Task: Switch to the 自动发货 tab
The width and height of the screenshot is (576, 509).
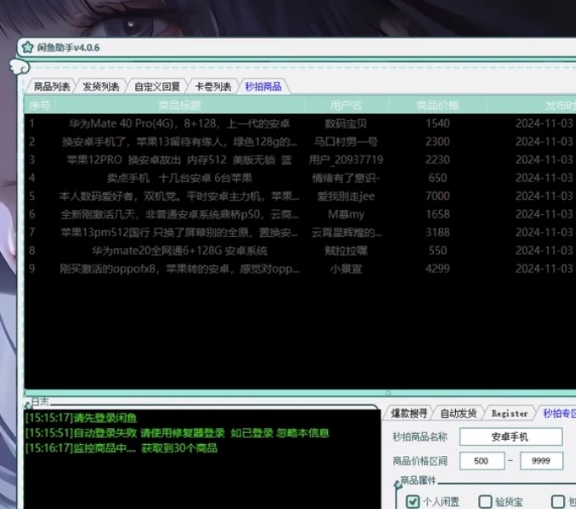Action: [x=458, y=414]
